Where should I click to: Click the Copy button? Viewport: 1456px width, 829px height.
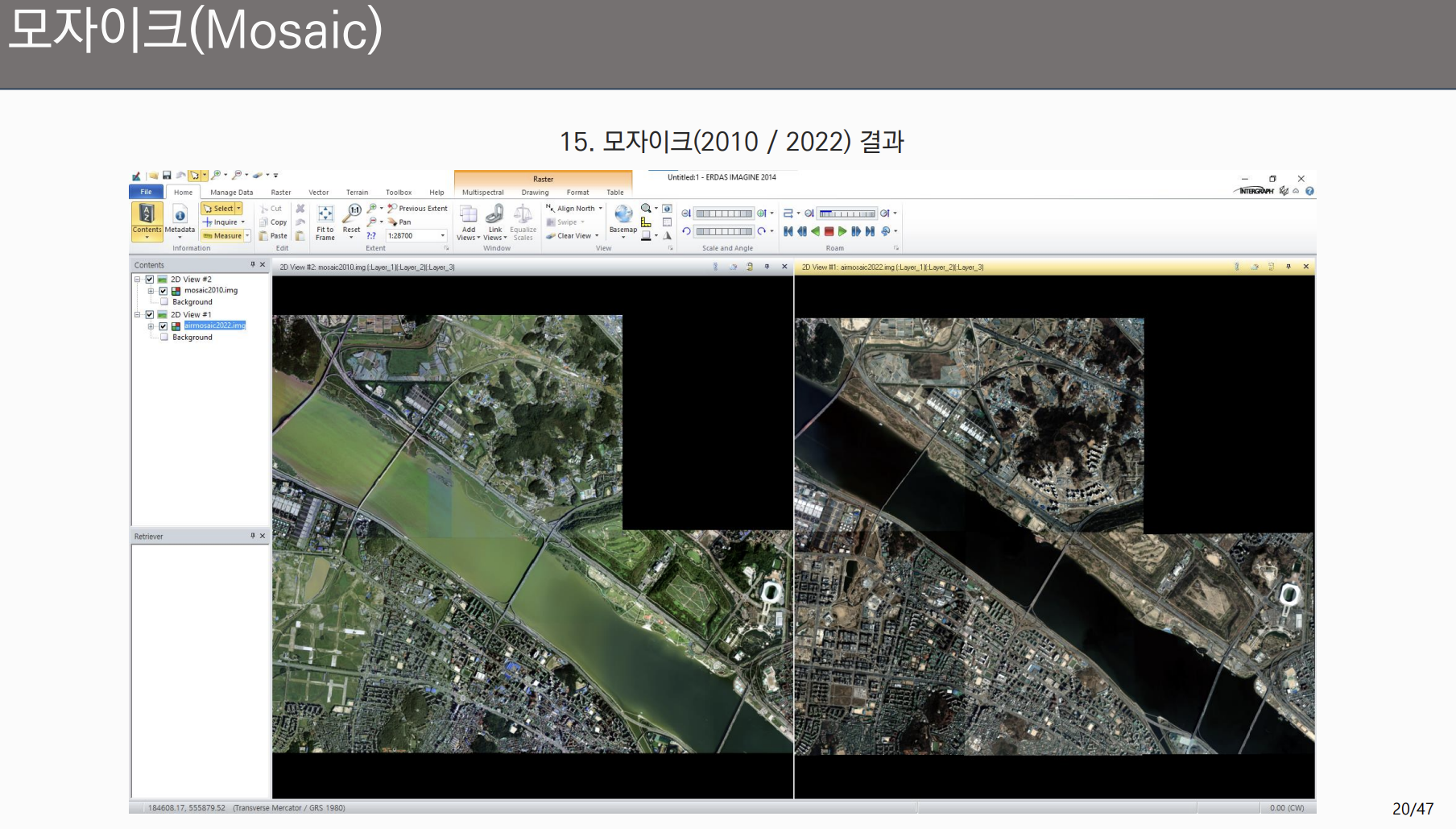point(273,222)
